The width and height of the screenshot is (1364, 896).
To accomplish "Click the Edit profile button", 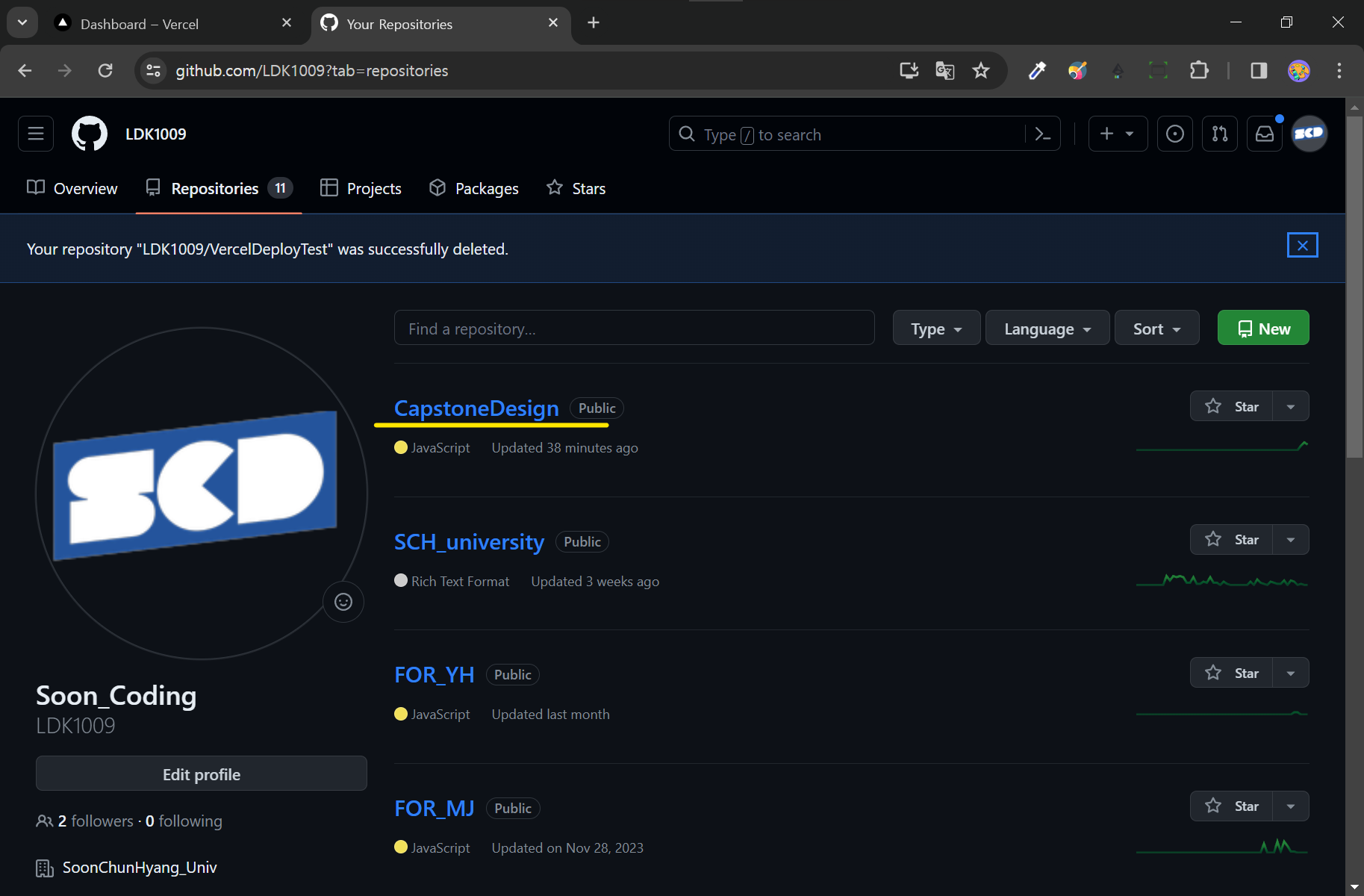I will pos(201,774).
